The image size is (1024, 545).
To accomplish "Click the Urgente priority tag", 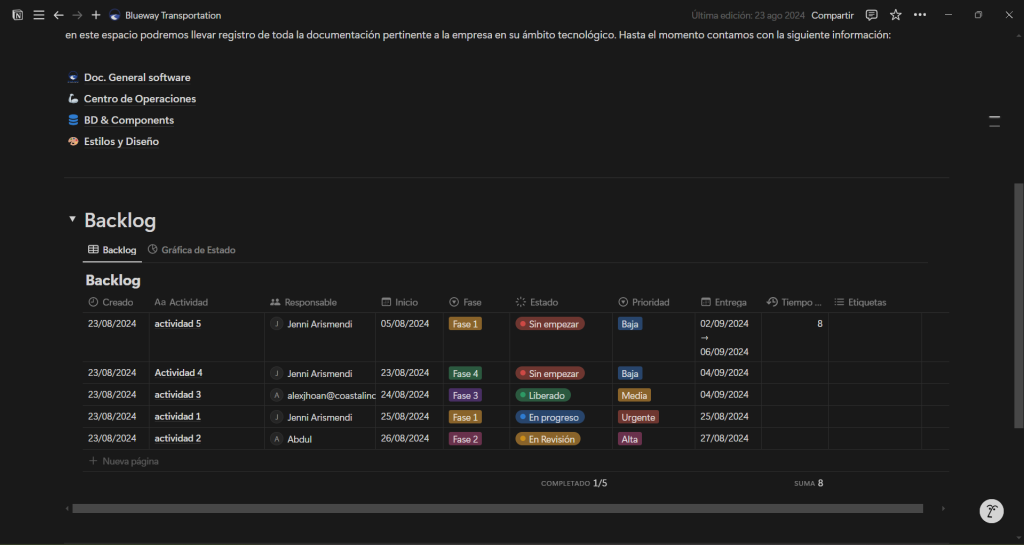I will point(638,417).
